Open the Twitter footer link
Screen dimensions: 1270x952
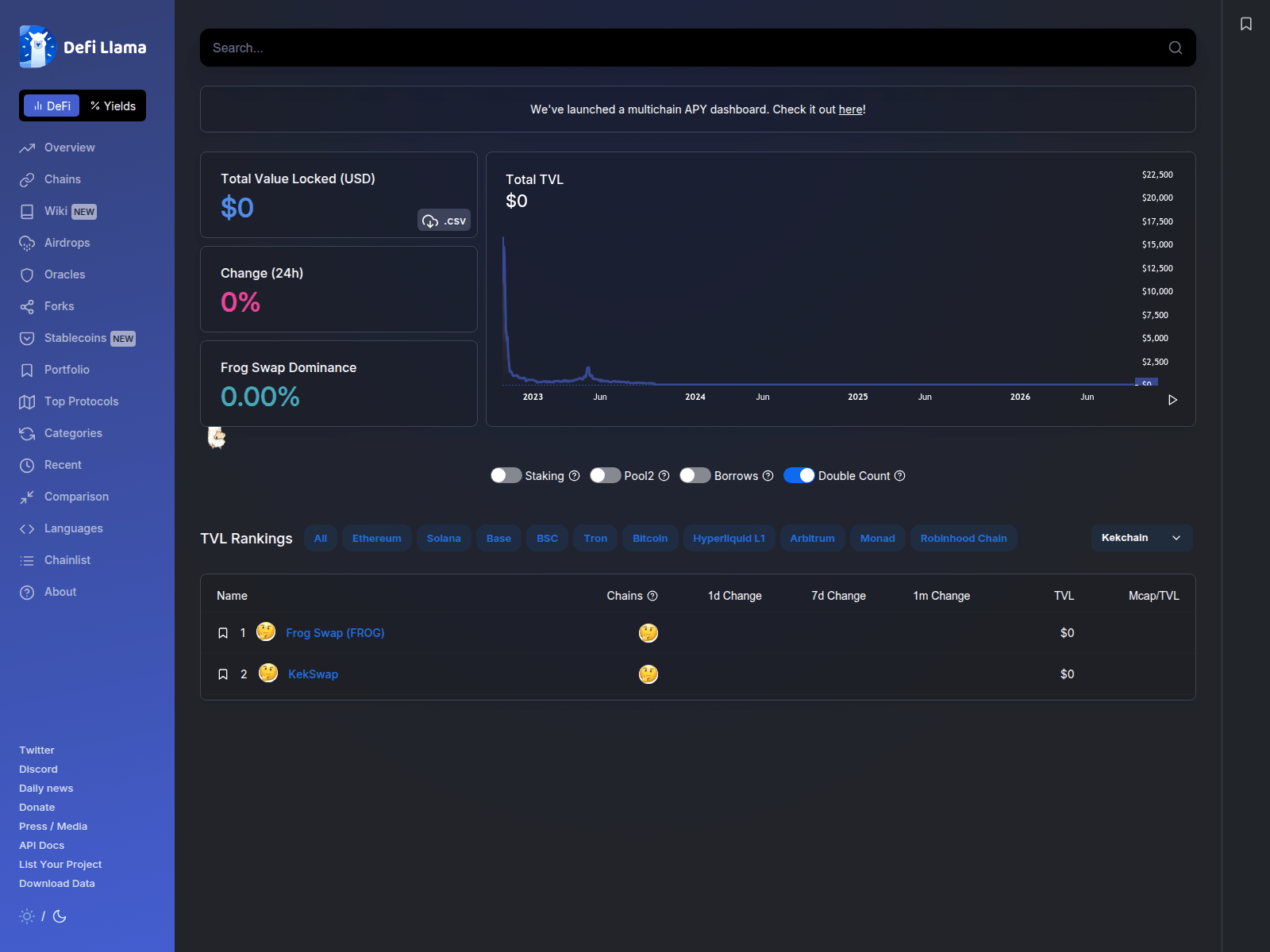[37, 750]
